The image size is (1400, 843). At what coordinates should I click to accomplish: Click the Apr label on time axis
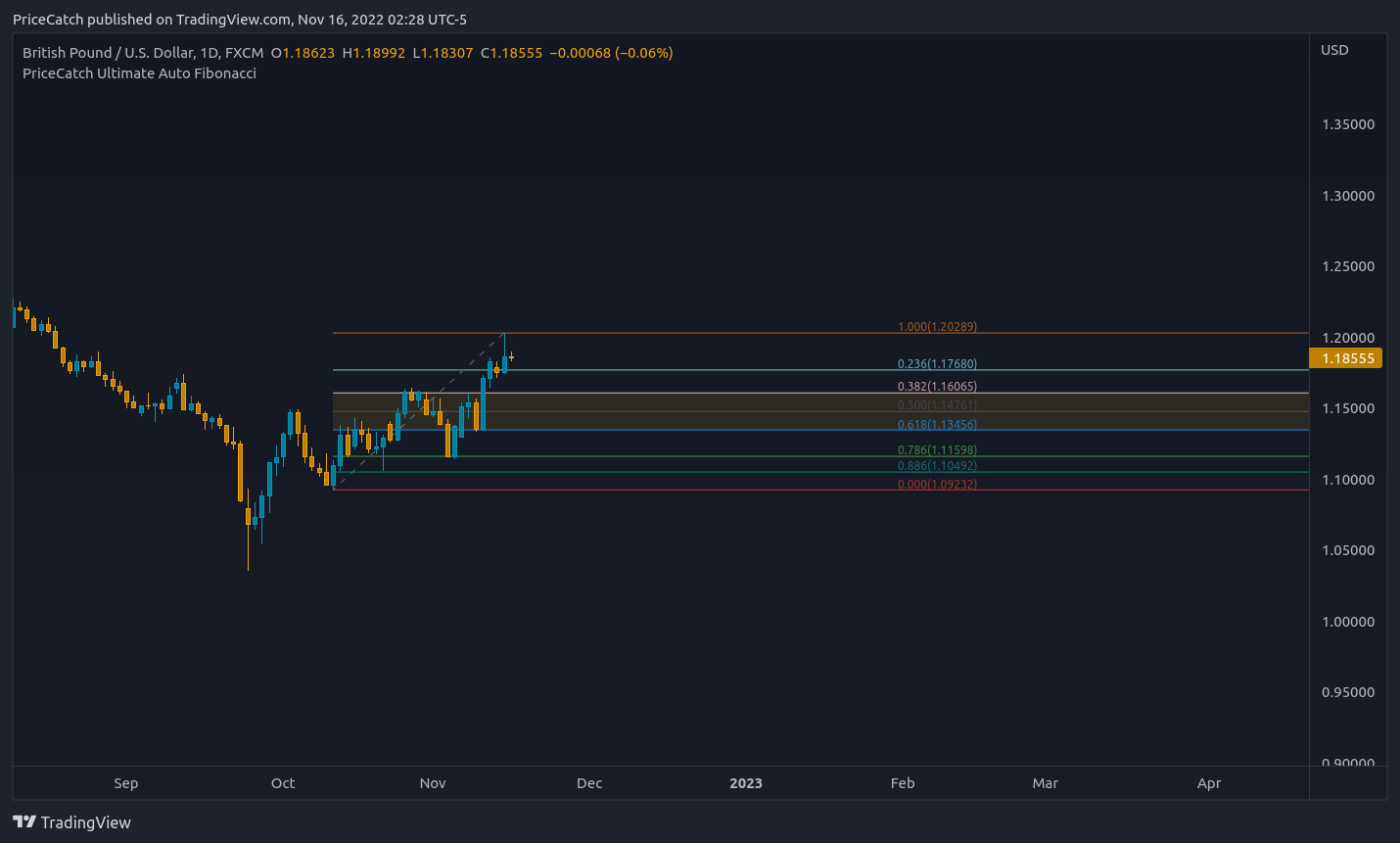click(1209, 783)
